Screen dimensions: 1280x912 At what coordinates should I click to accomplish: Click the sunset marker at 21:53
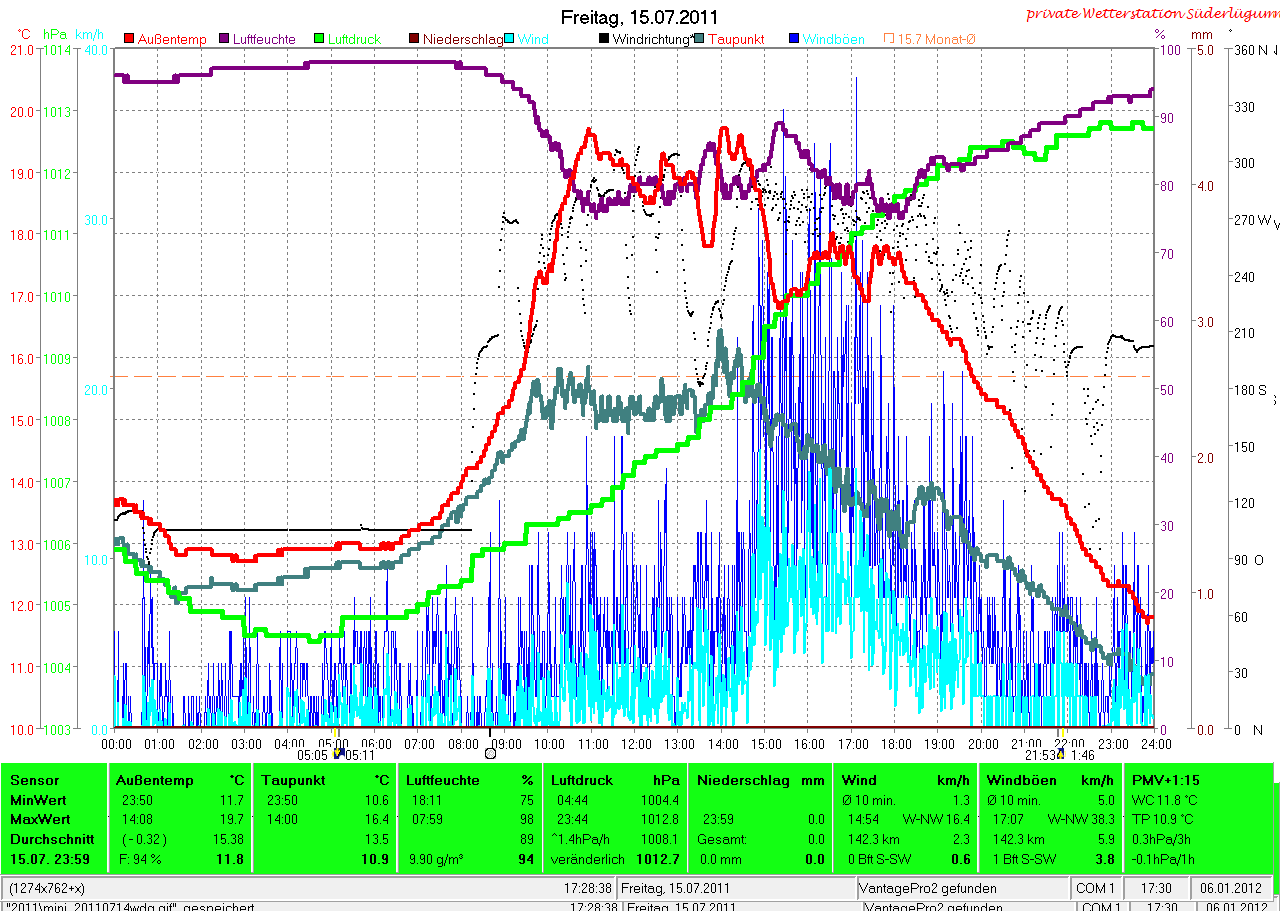1061,750
